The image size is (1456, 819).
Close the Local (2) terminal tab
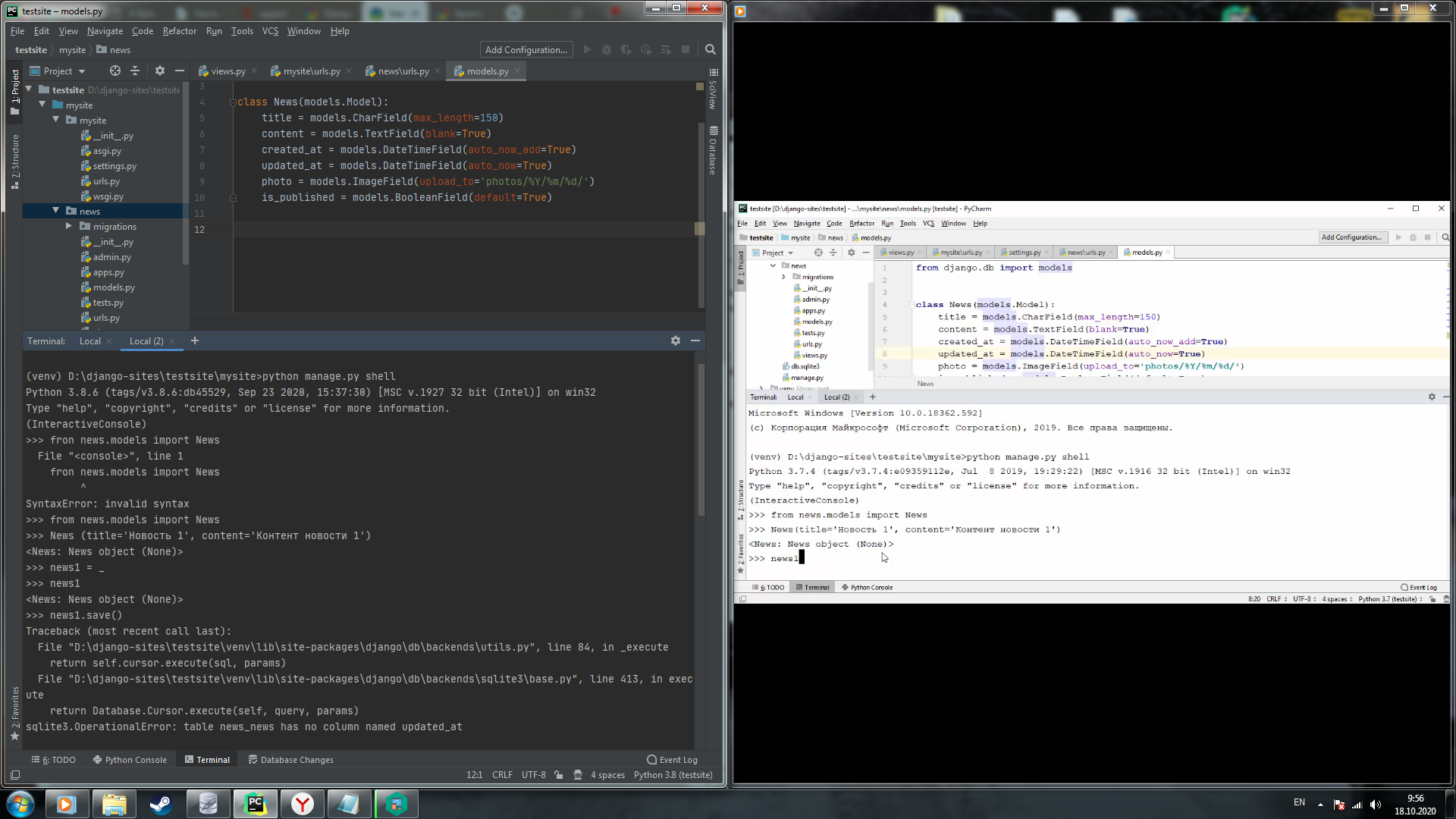click(172, 341)
